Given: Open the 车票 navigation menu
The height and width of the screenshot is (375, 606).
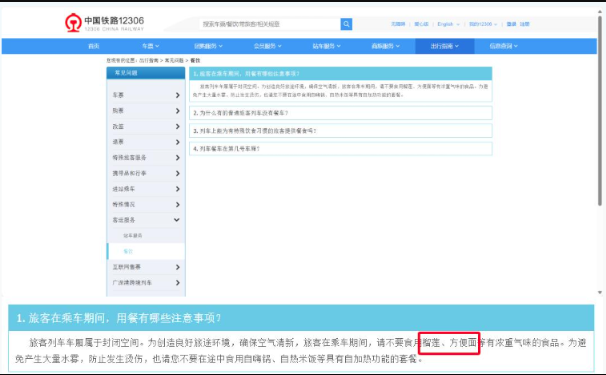Looking at the screenshot, I should 150,46.
